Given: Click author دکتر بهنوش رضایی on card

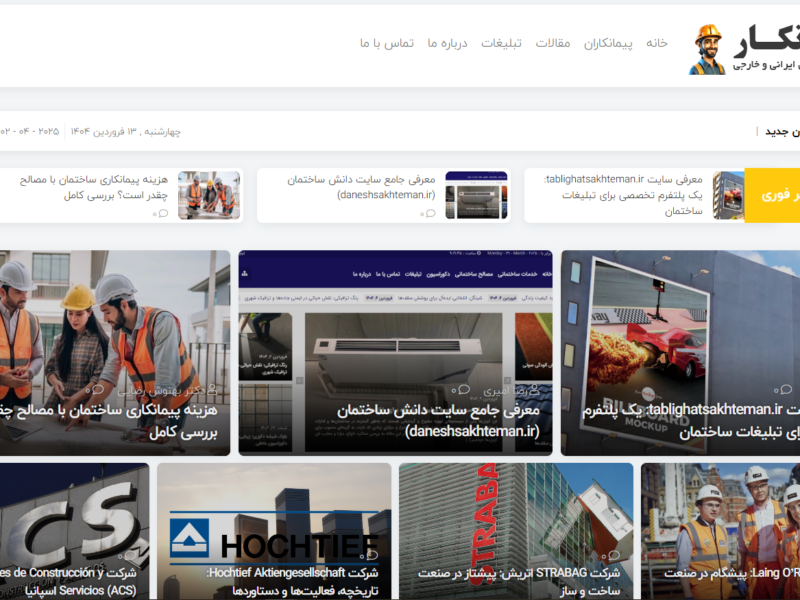Looking at the screenshot, I should [167, 391].
